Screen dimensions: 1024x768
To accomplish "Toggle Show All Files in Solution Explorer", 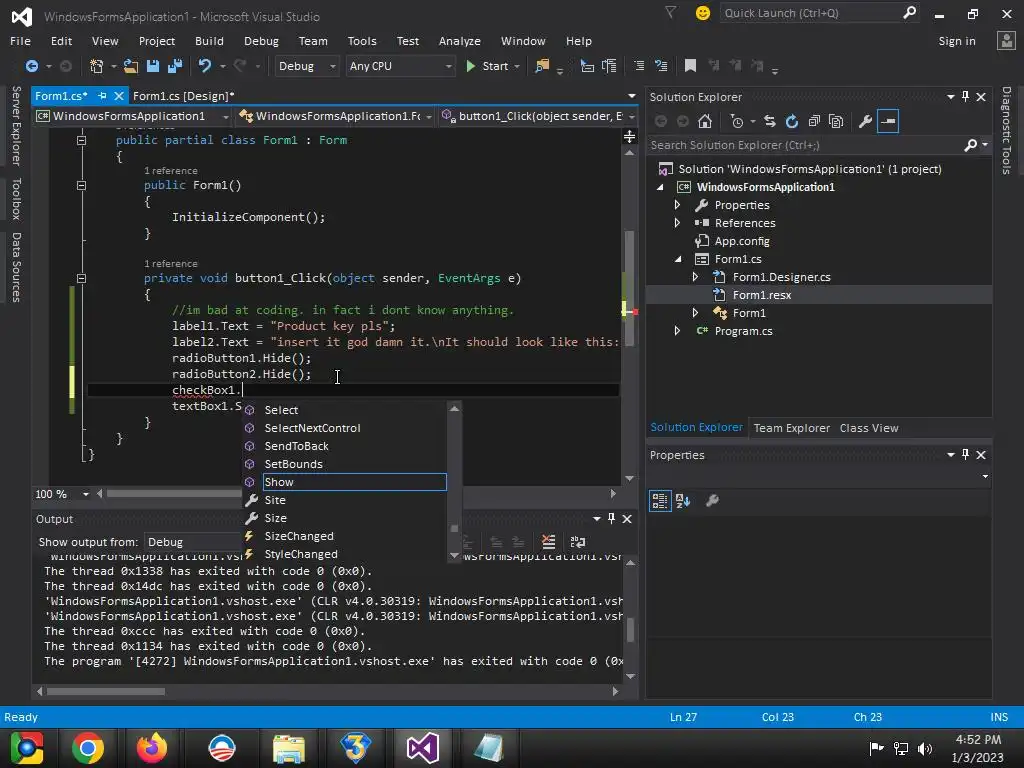I will point(836,121).
